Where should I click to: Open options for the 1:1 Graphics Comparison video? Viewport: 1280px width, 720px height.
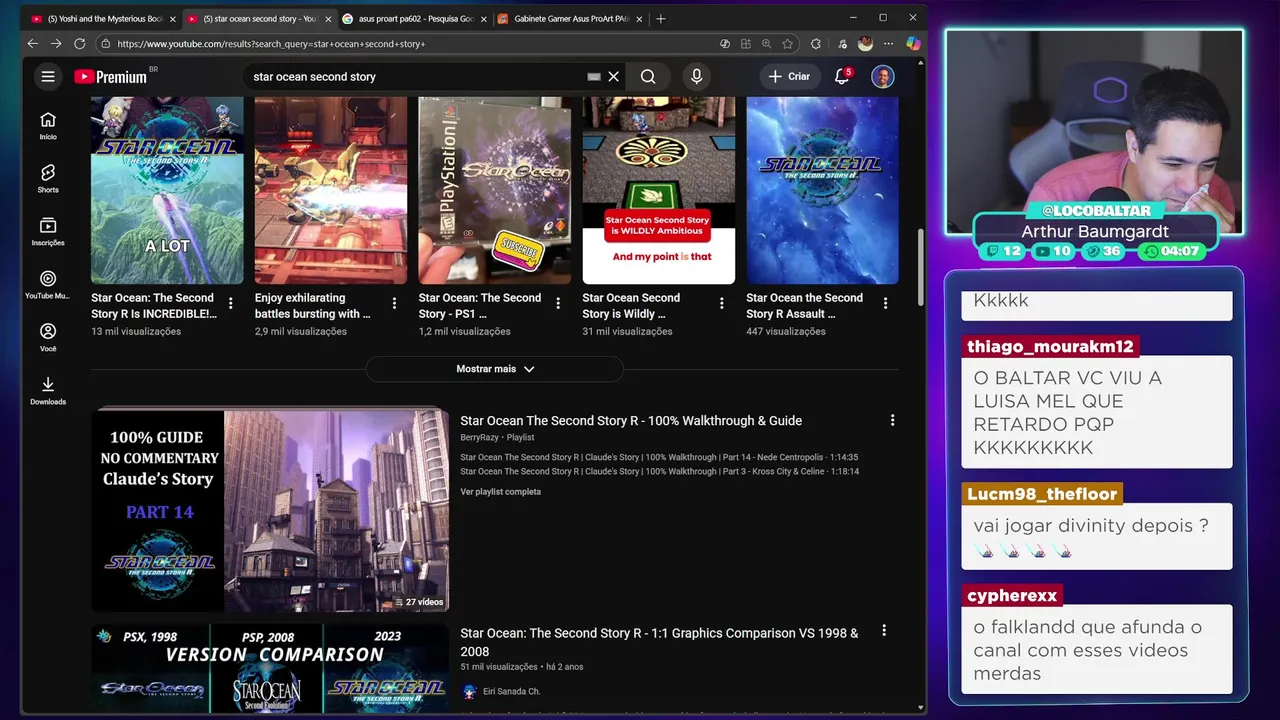[883, 631]
